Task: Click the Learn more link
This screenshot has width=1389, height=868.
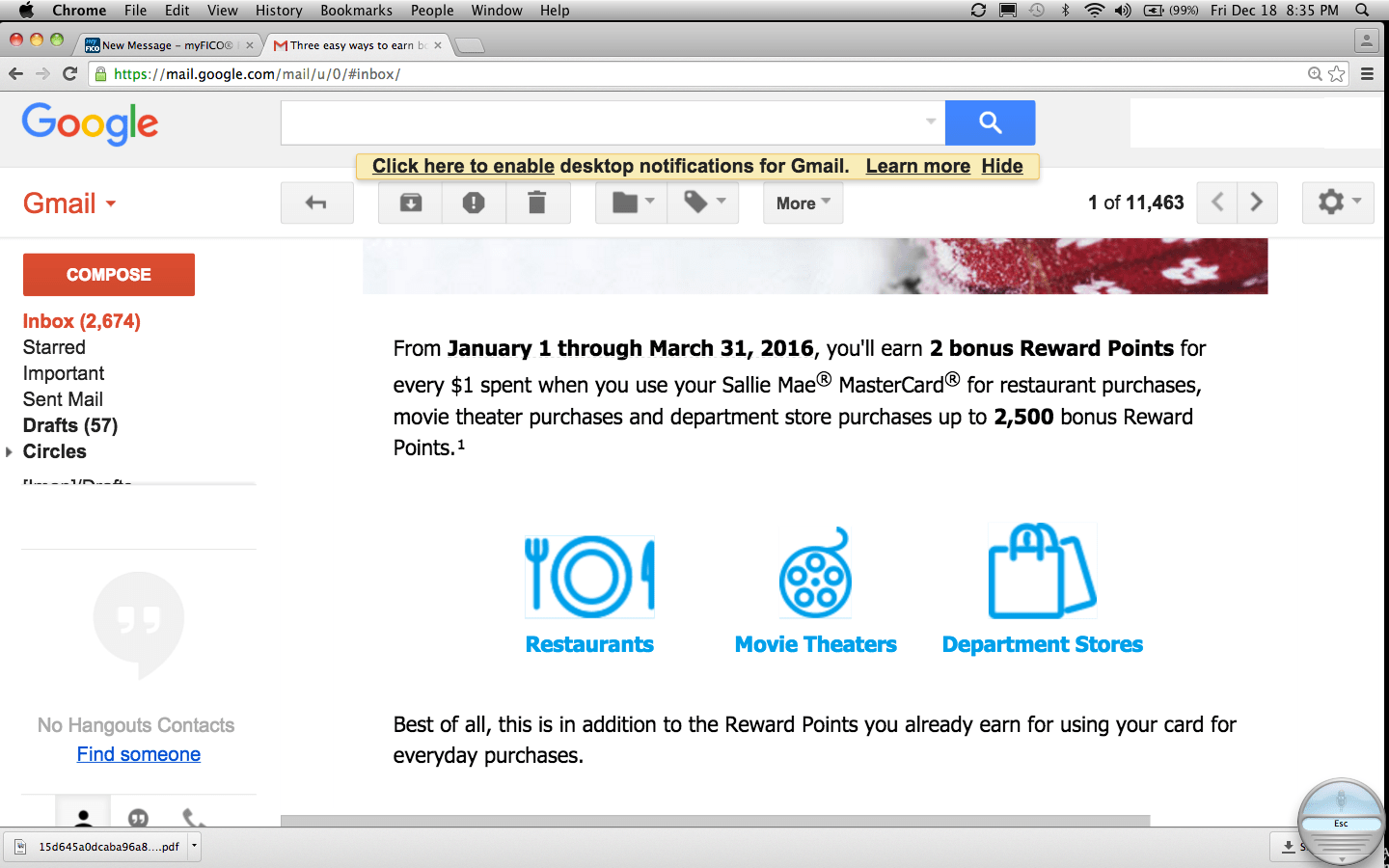Action: 918,166
